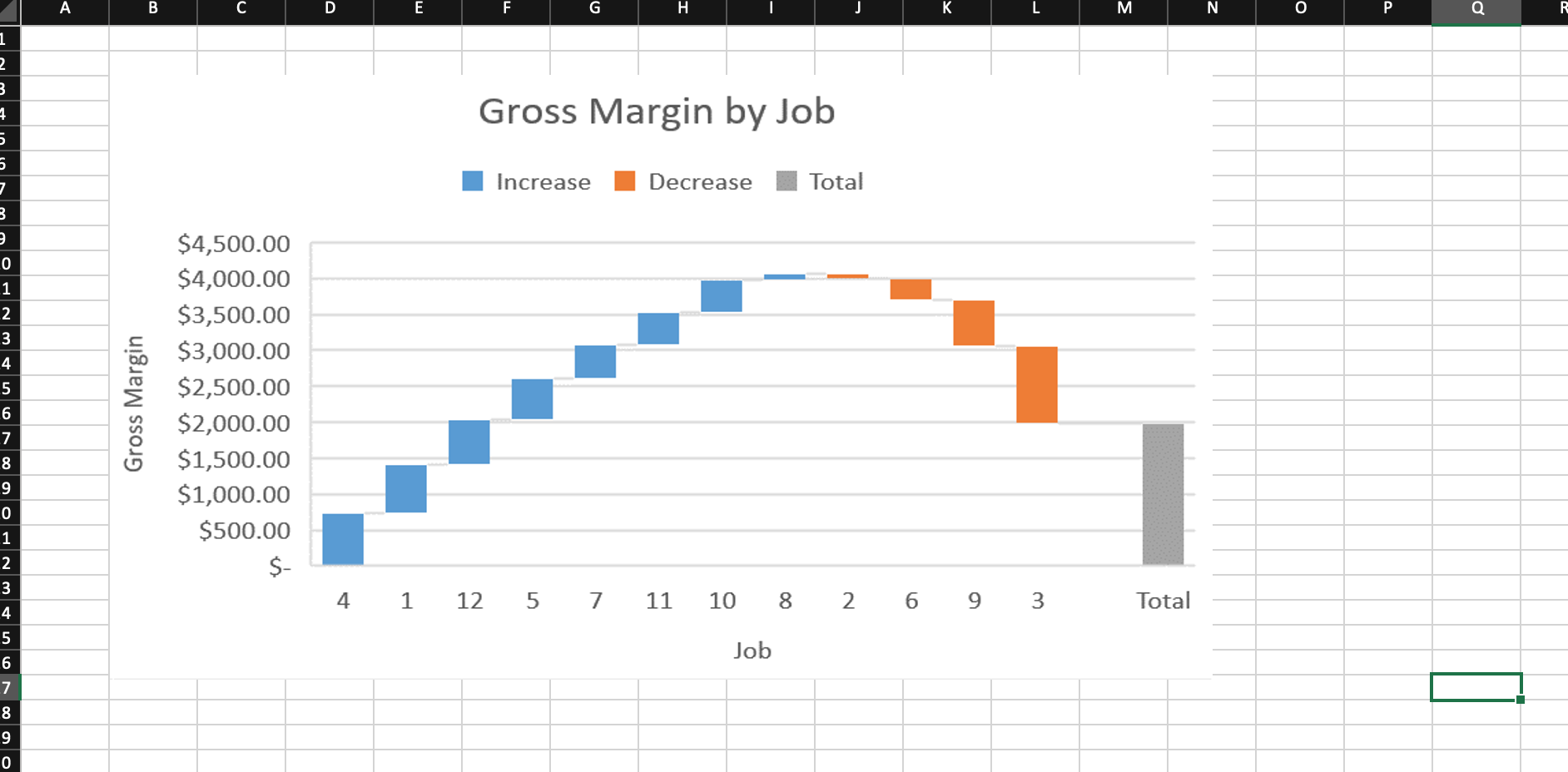Select the blue Increase legend color square

pyautogui.click(x=471, y=181)
